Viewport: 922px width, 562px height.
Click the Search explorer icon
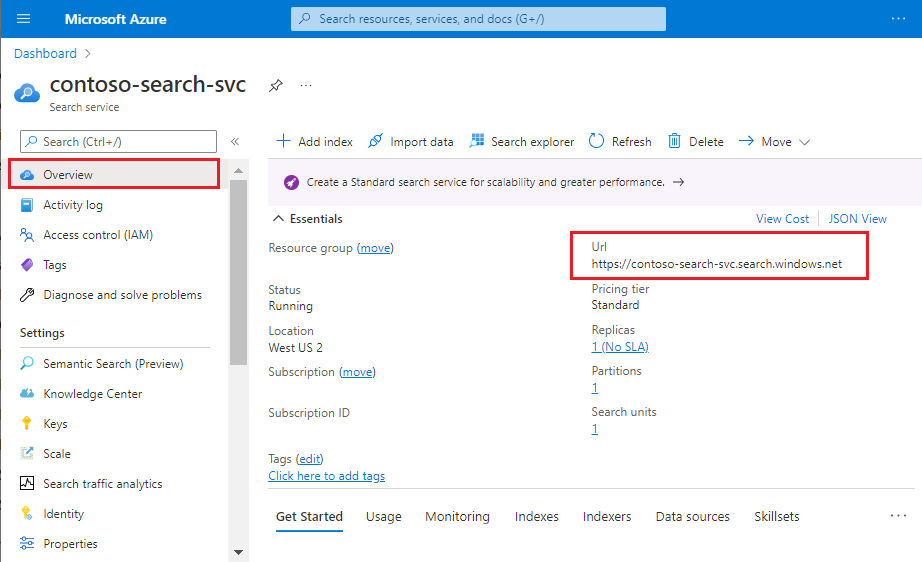(x=477, y=141)
